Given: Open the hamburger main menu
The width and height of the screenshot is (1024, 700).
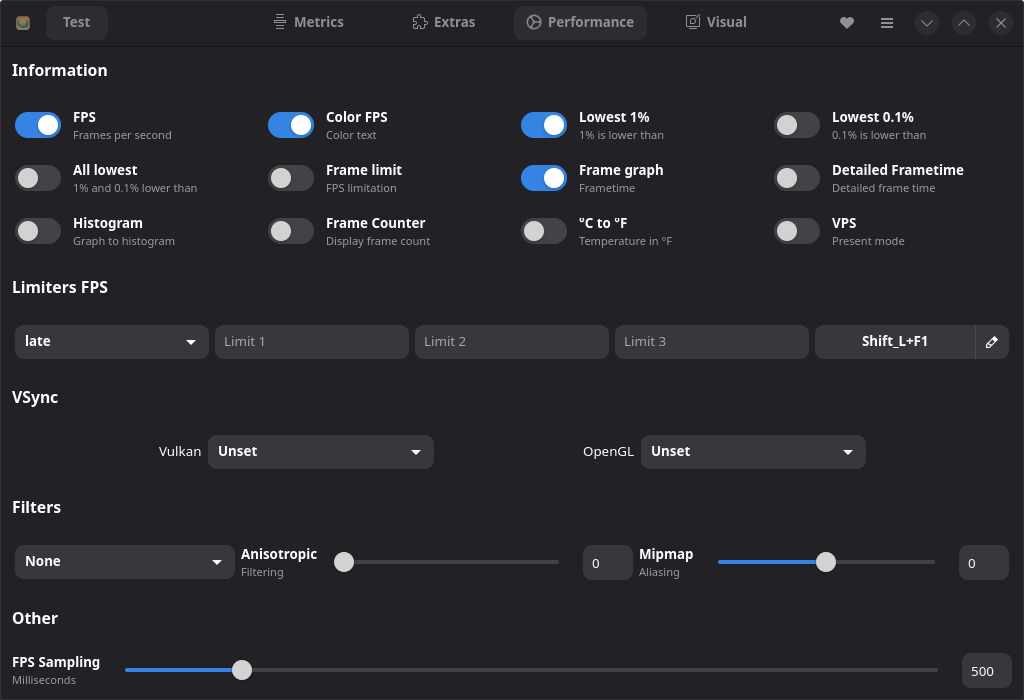Looking at the screenshot, I should point(887,22).
